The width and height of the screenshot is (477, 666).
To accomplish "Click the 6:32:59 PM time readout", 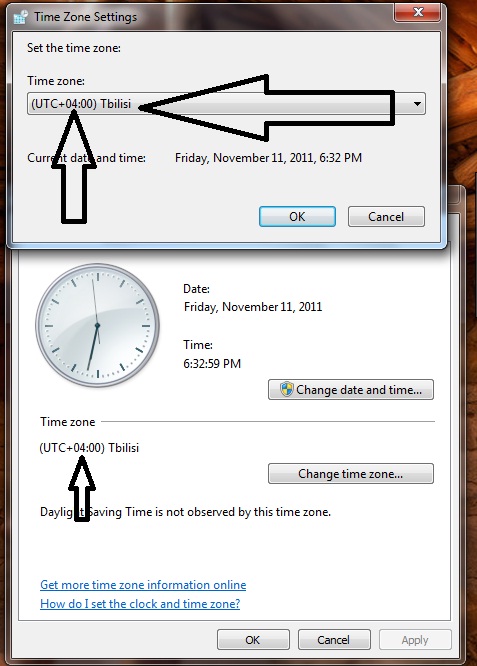I will click(x=212, y=364).
